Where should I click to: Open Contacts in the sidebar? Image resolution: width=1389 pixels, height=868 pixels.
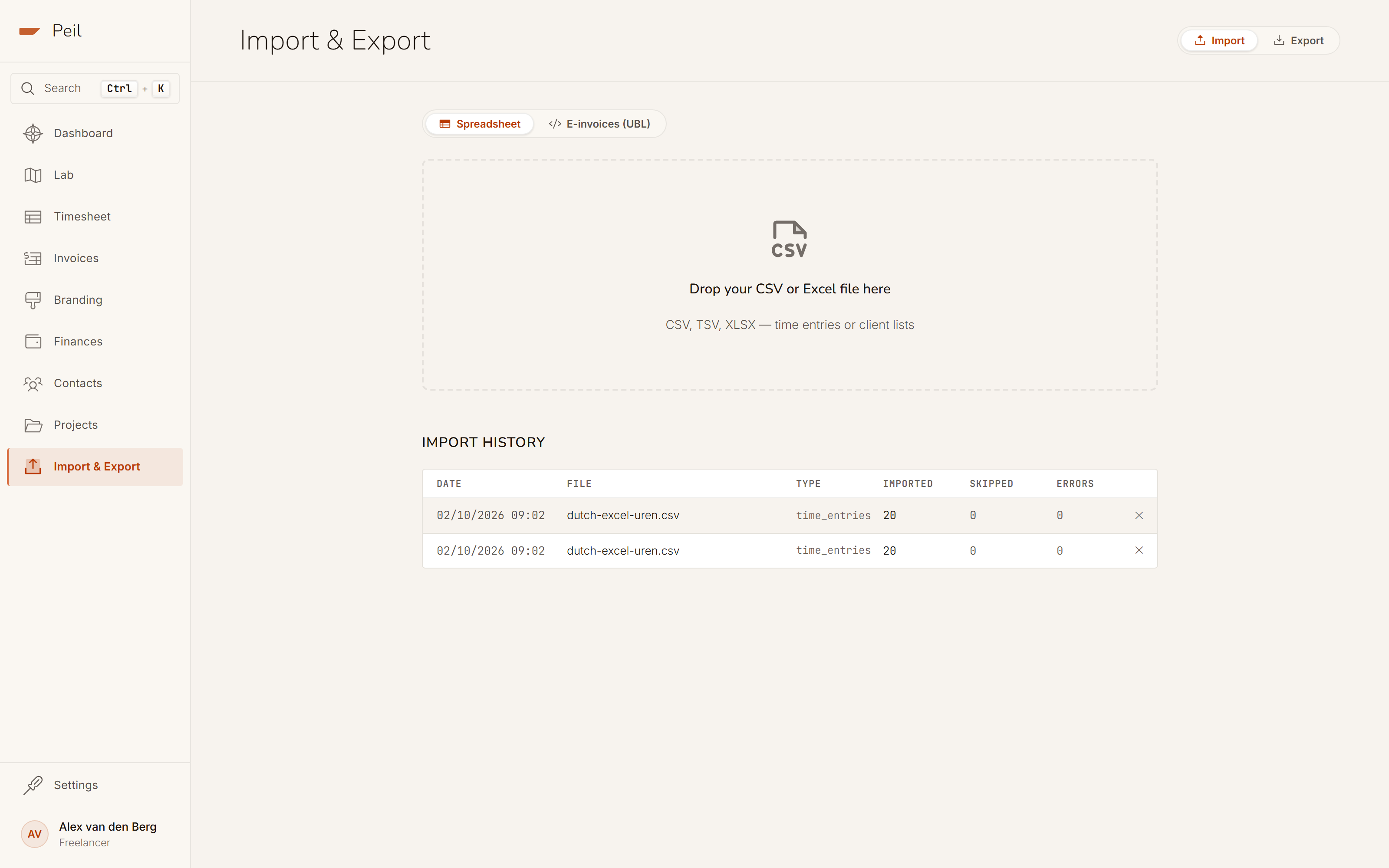tap(95, 384)
